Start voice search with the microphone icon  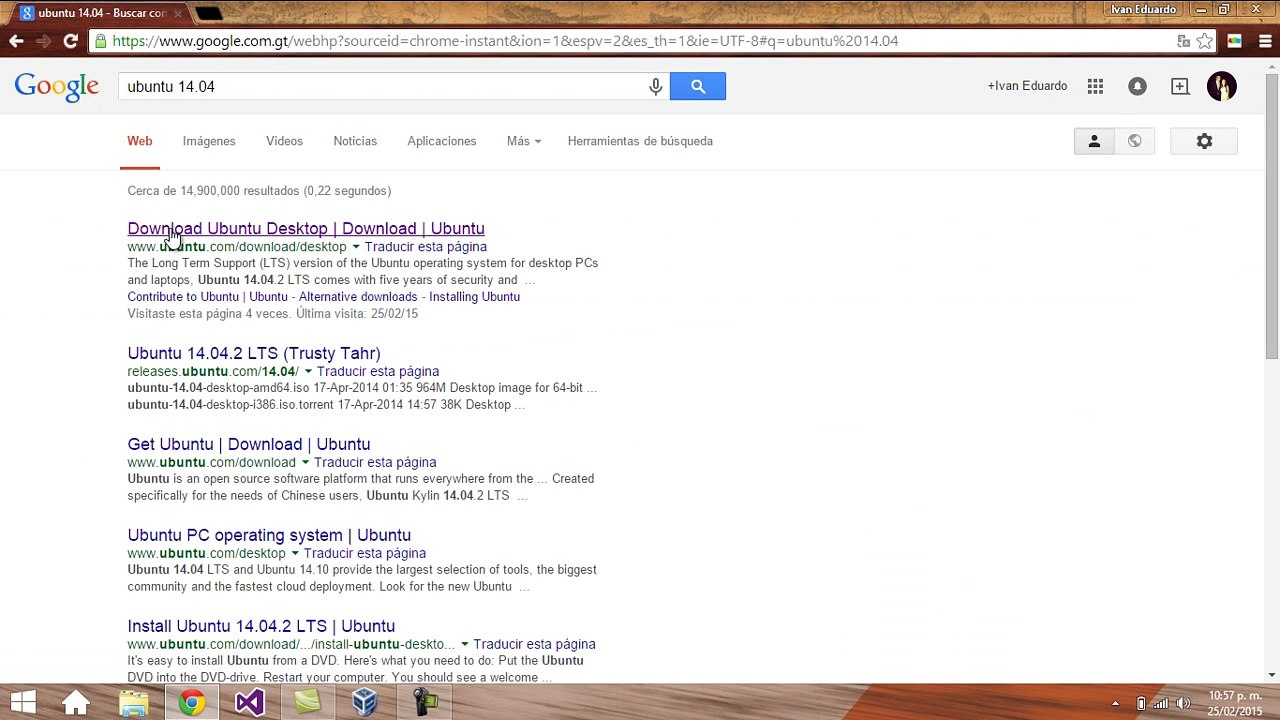point(656,87)
